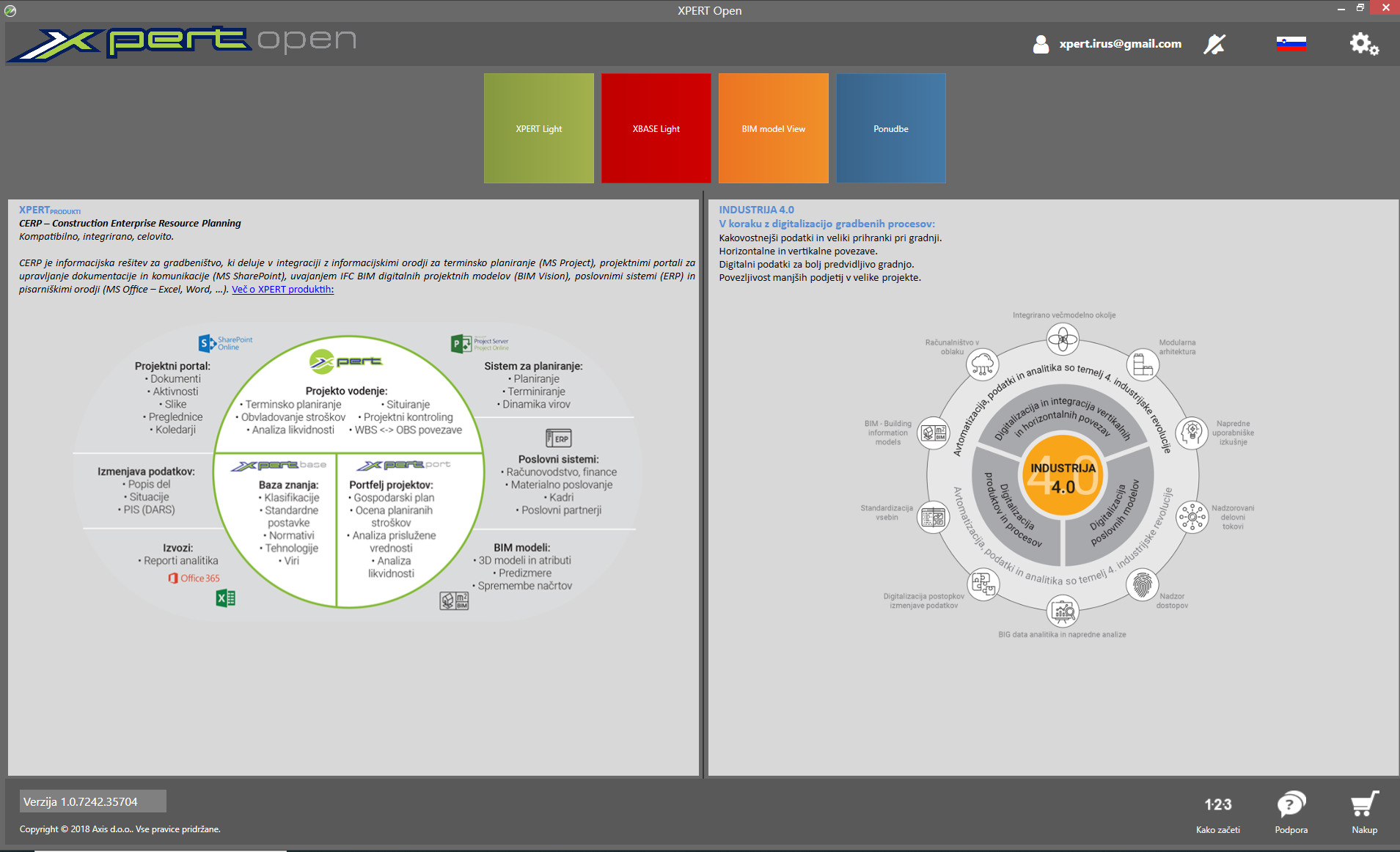Click the Project Server Online logo

point(480,343)
